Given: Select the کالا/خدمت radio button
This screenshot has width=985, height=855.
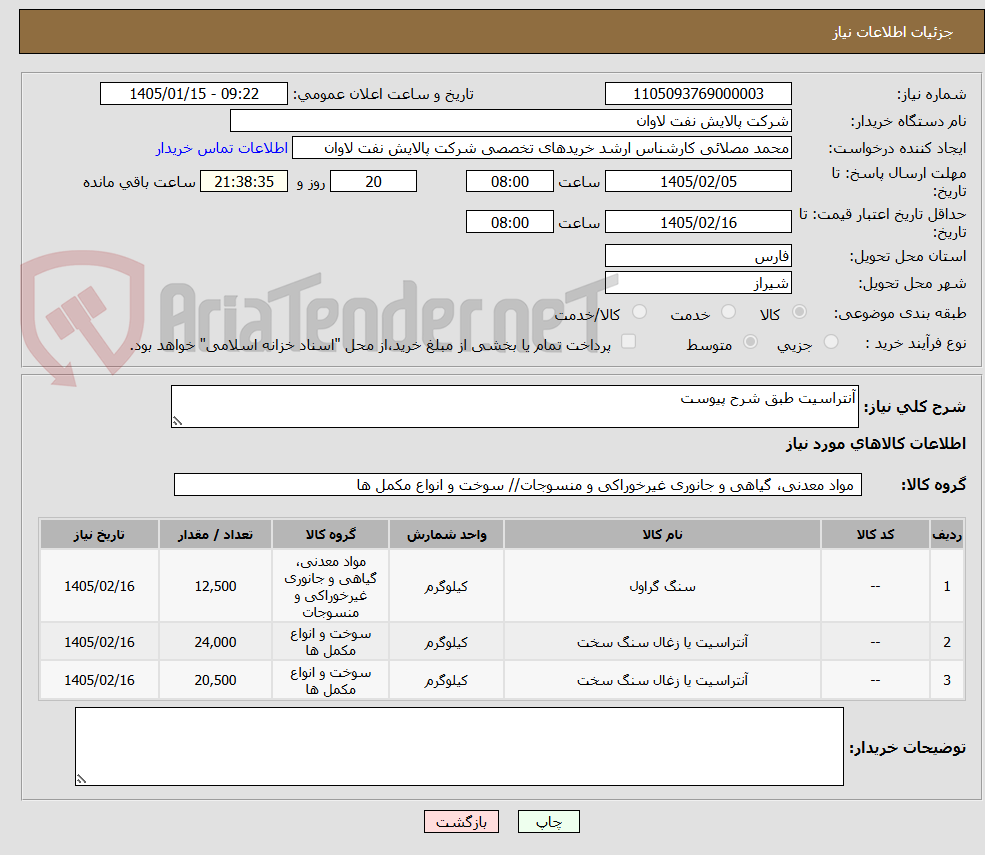Looking at the screenshot, I should [639, 312].
